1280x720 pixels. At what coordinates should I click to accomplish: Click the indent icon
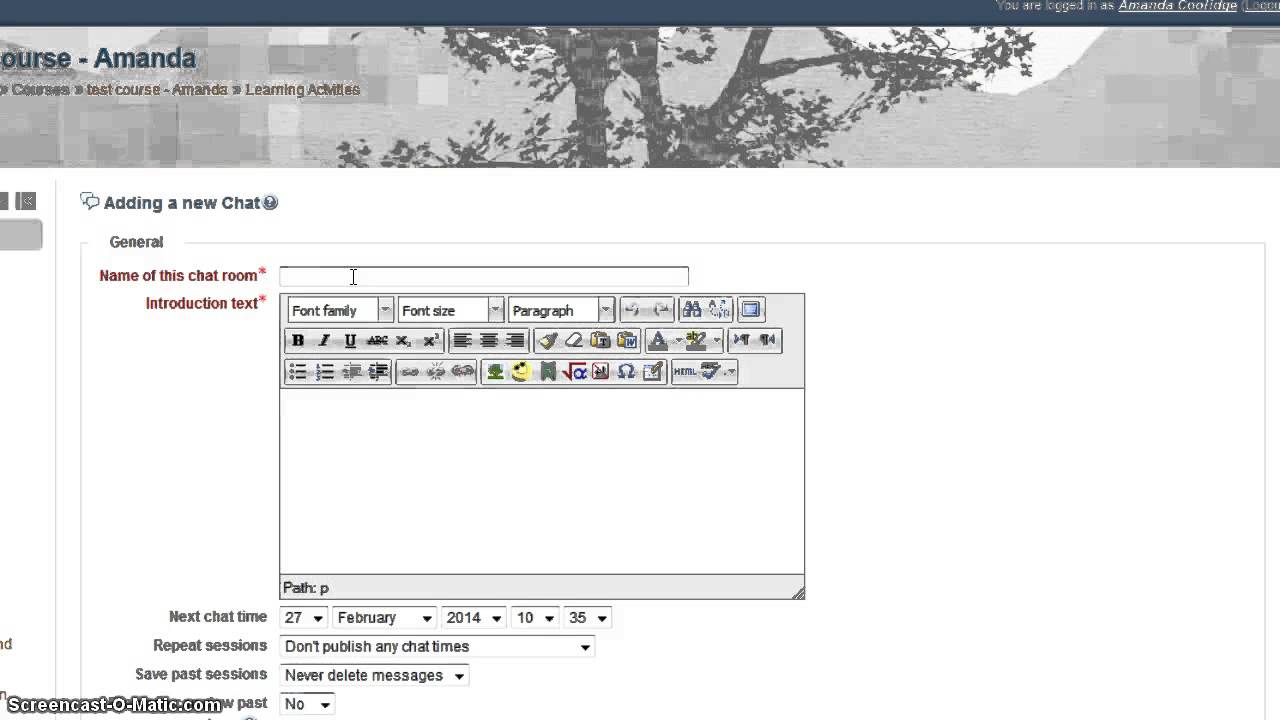click(x=377, y=372)
